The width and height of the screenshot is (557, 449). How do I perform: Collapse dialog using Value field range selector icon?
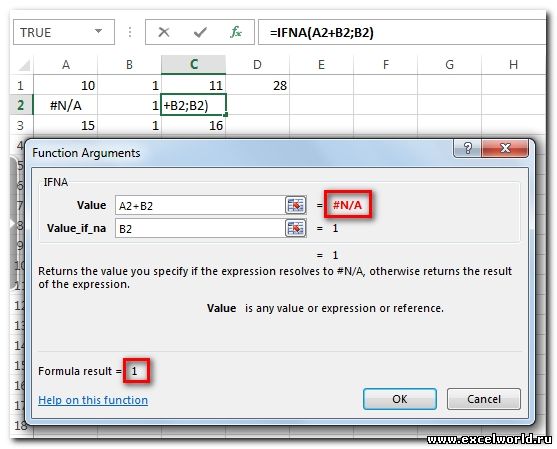[x=296, y=205]
